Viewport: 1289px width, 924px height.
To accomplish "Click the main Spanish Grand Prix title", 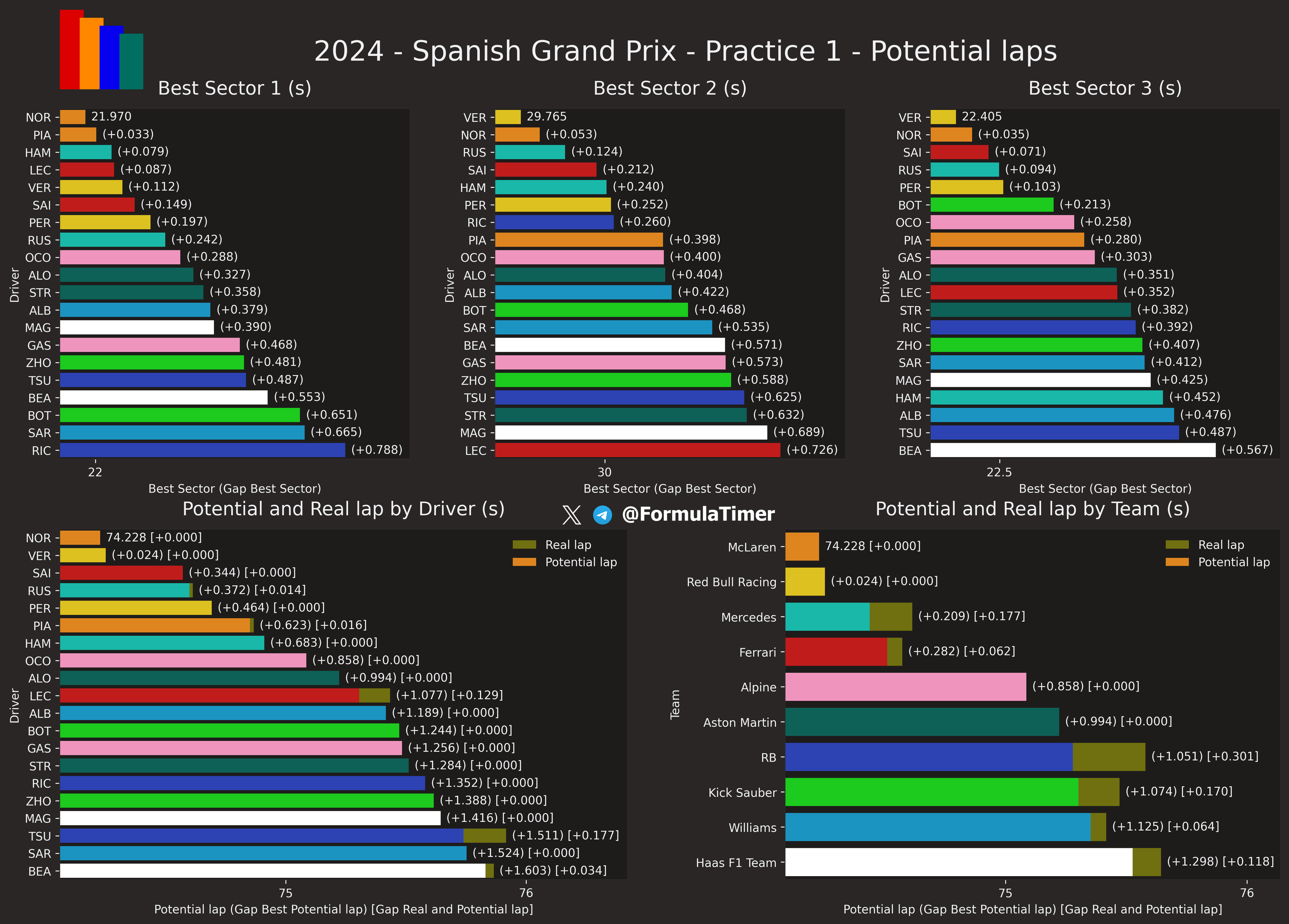I will 685,51.
